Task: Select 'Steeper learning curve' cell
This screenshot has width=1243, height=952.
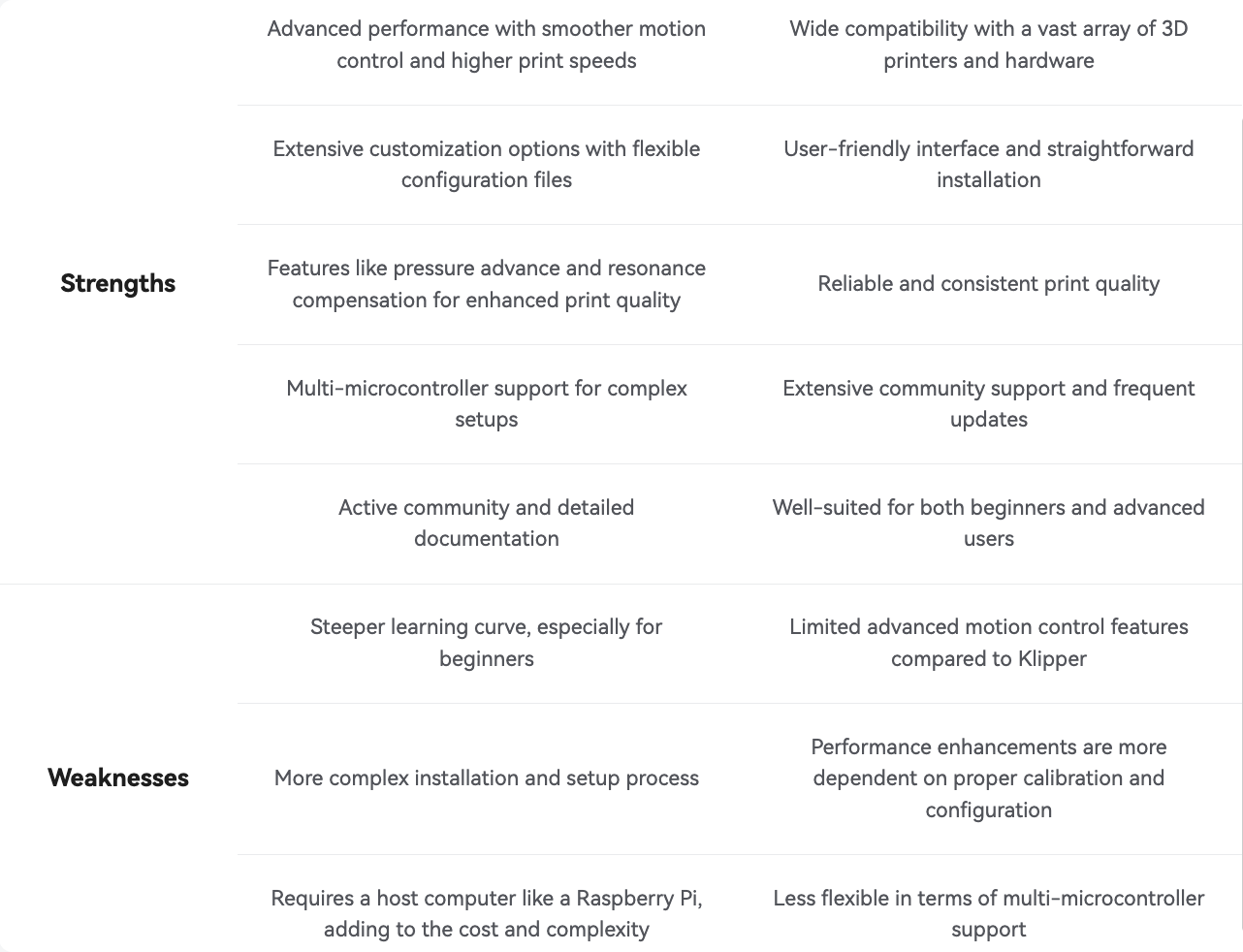Action: tap(487, 643)
